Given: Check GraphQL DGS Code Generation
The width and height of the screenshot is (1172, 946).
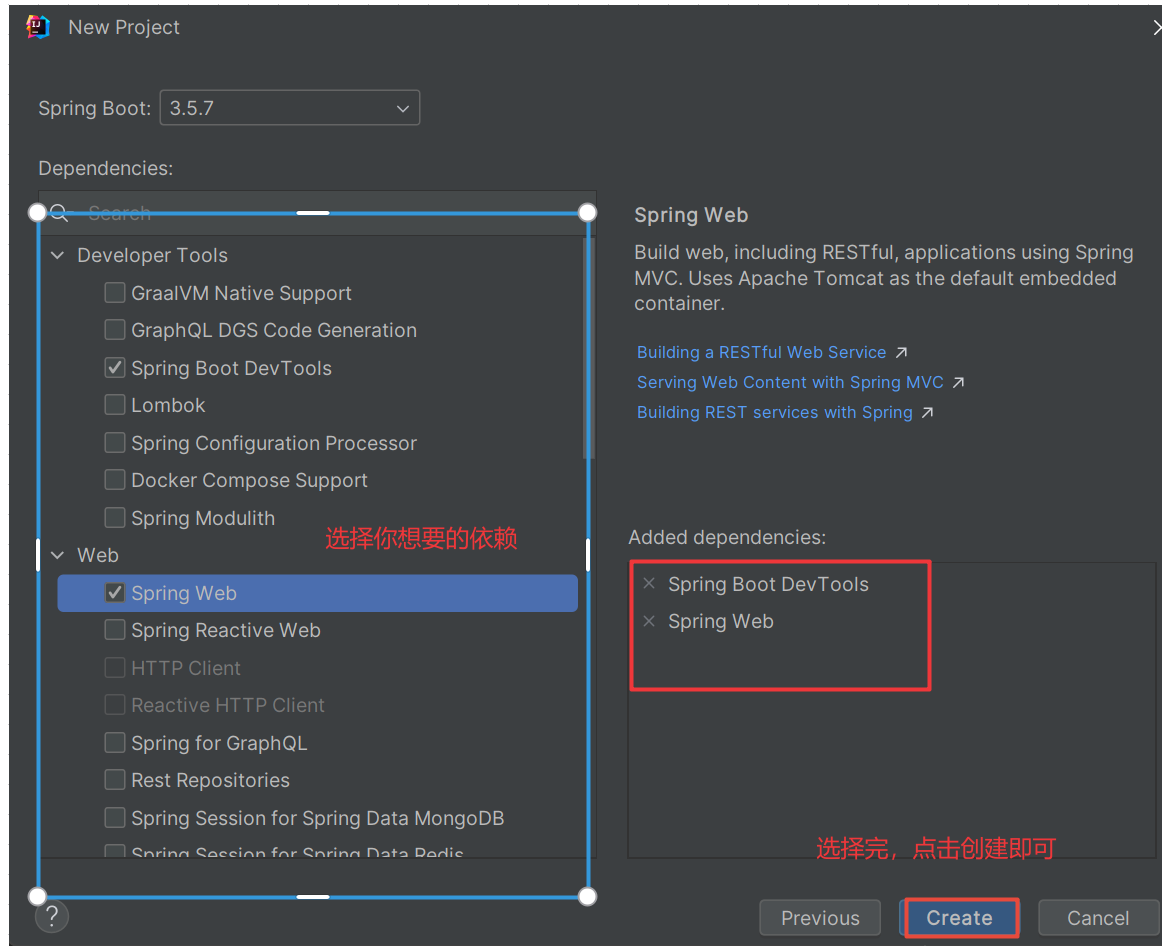Looking at the screenshot, I should 115,330.
